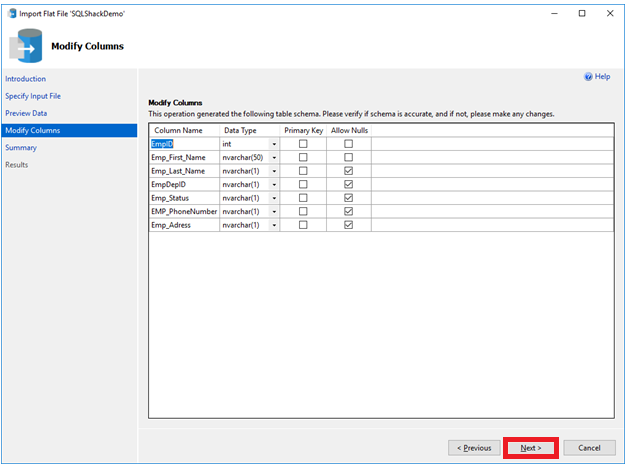
Task: Edit the EmpID column name field
Action: point(184,144)
